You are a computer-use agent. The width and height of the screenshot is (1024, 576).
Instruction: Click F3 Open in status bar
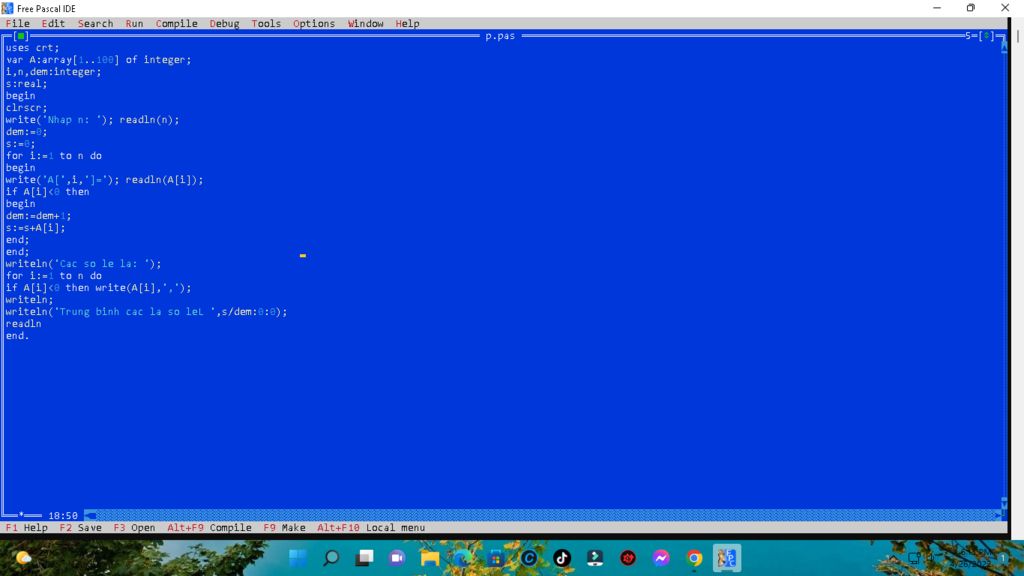134,528
